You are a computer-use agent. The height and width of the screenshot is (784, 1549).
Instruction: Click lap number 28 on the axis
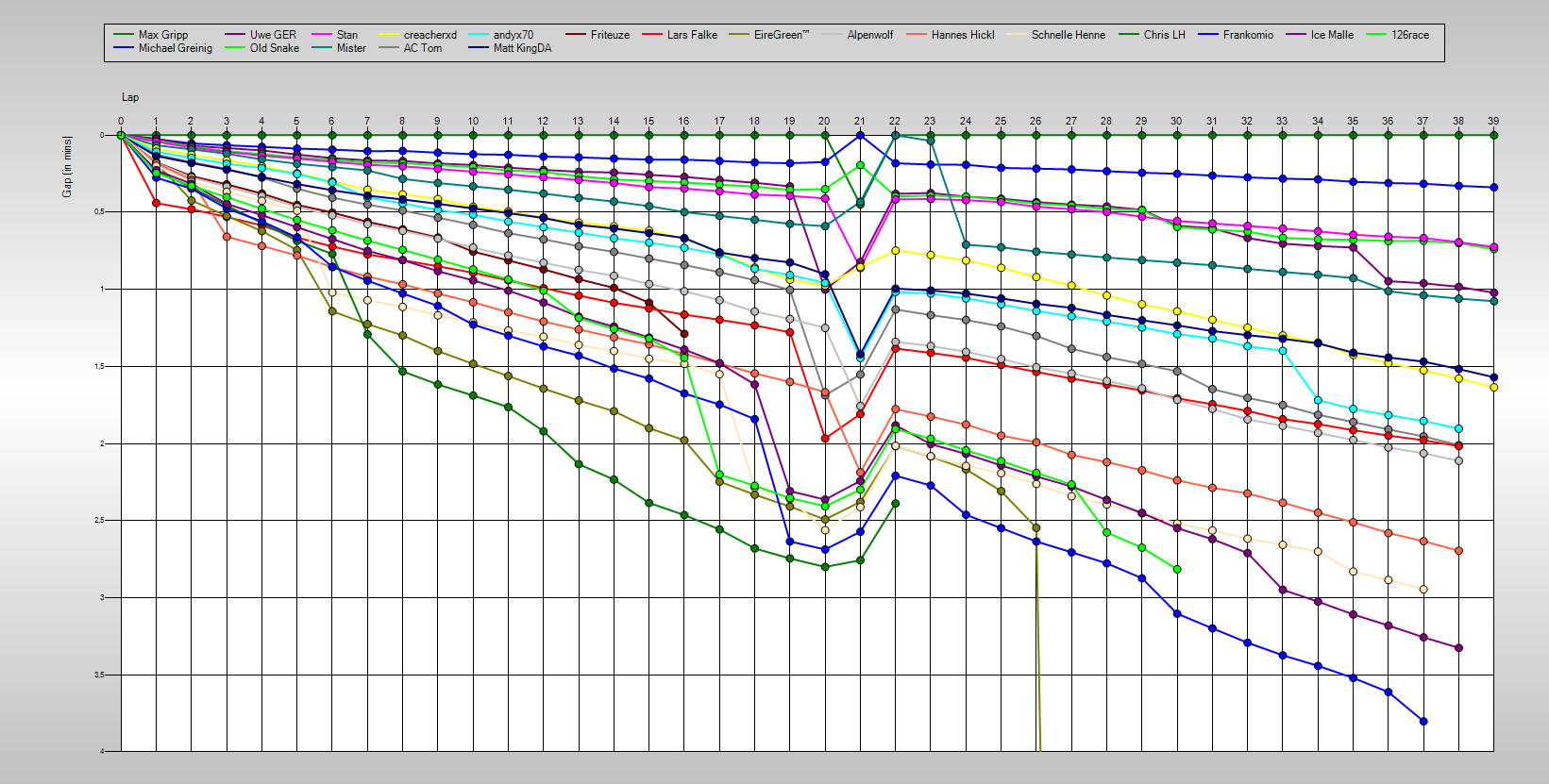pos(1106,121)
